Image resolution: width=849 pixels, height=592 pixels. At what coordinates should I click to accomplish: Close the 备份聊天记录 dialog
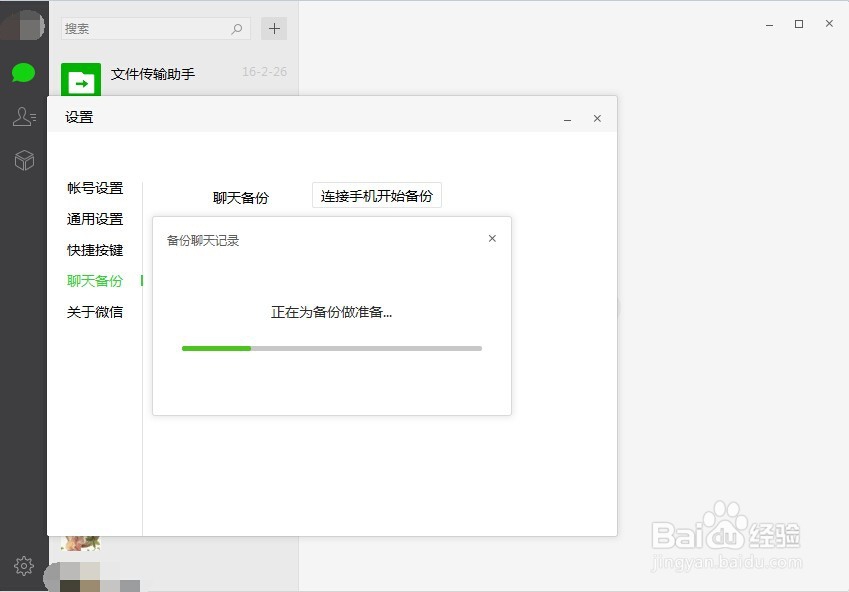492,238
